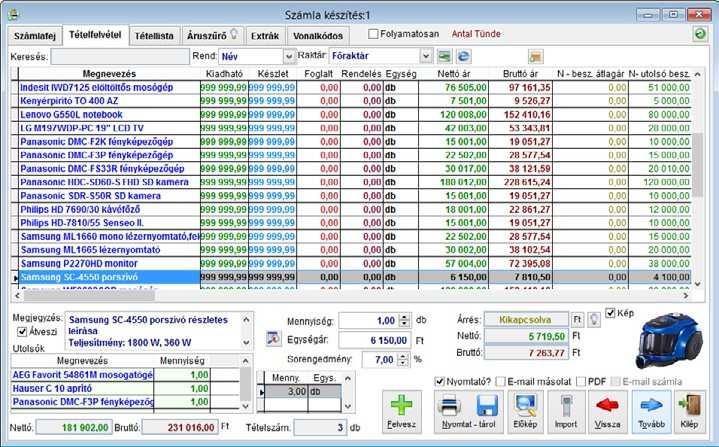Click the Egységár price input field
Viewport: 719px width, 447px height.
[x=374, y=341]
